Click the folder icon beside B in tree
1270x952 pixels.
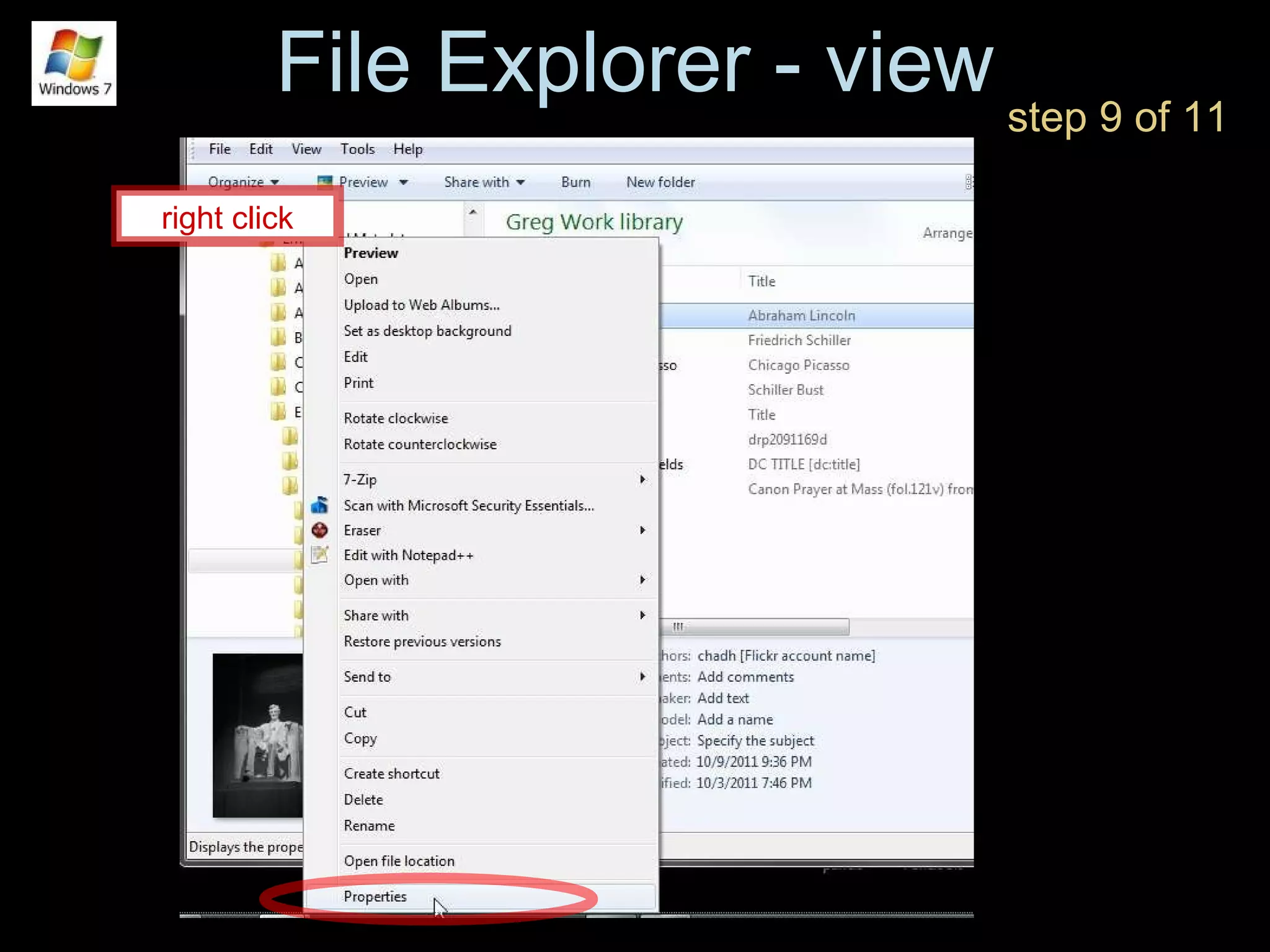[278, 337]
